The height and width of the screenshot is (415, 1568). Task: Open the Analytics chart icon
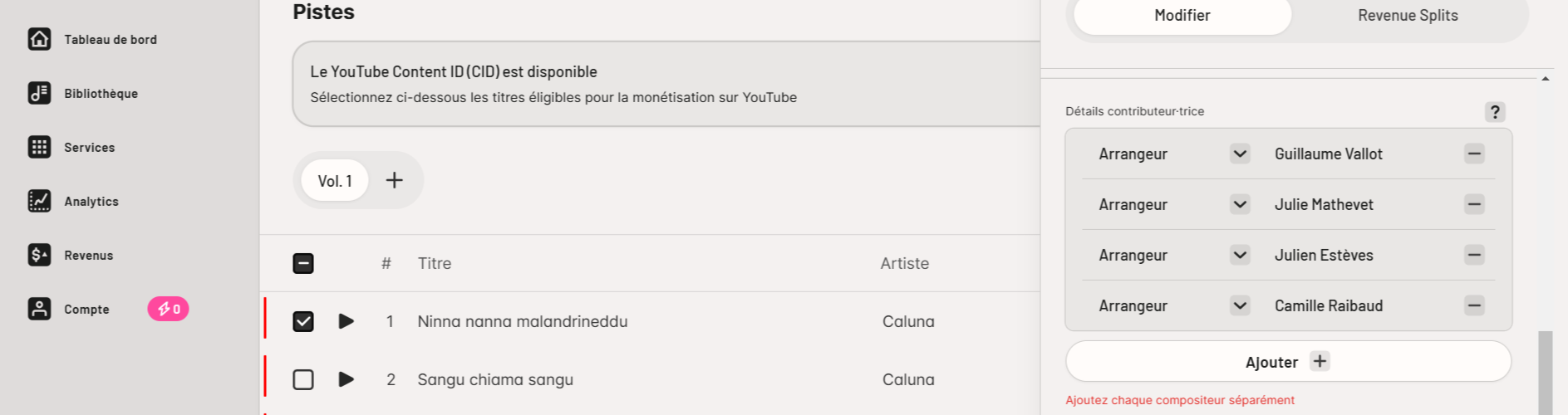39,201
